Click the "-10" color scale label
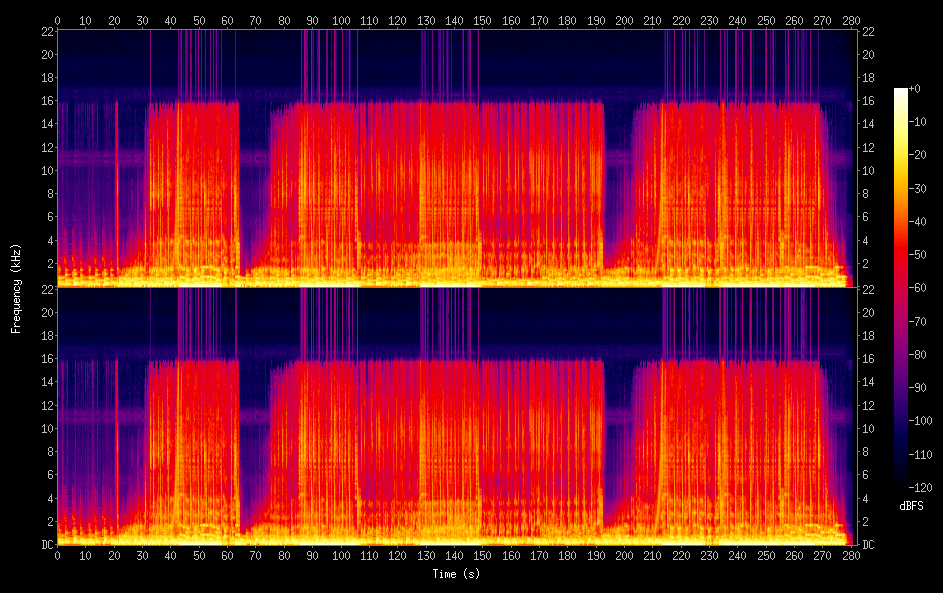Image resolution: width=943 pixels, height=593 pixels. pos(917,121)
